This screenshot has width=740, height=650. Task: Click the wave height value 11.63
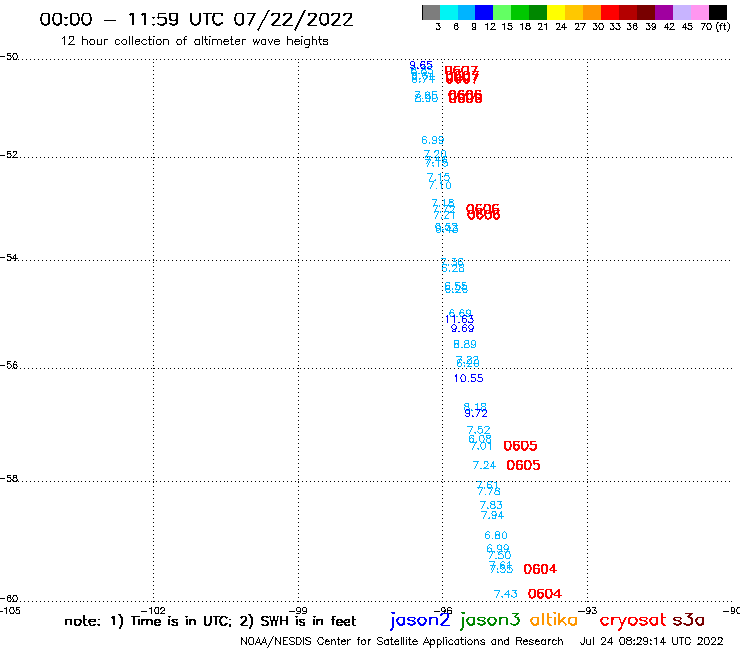click(459, 320)
